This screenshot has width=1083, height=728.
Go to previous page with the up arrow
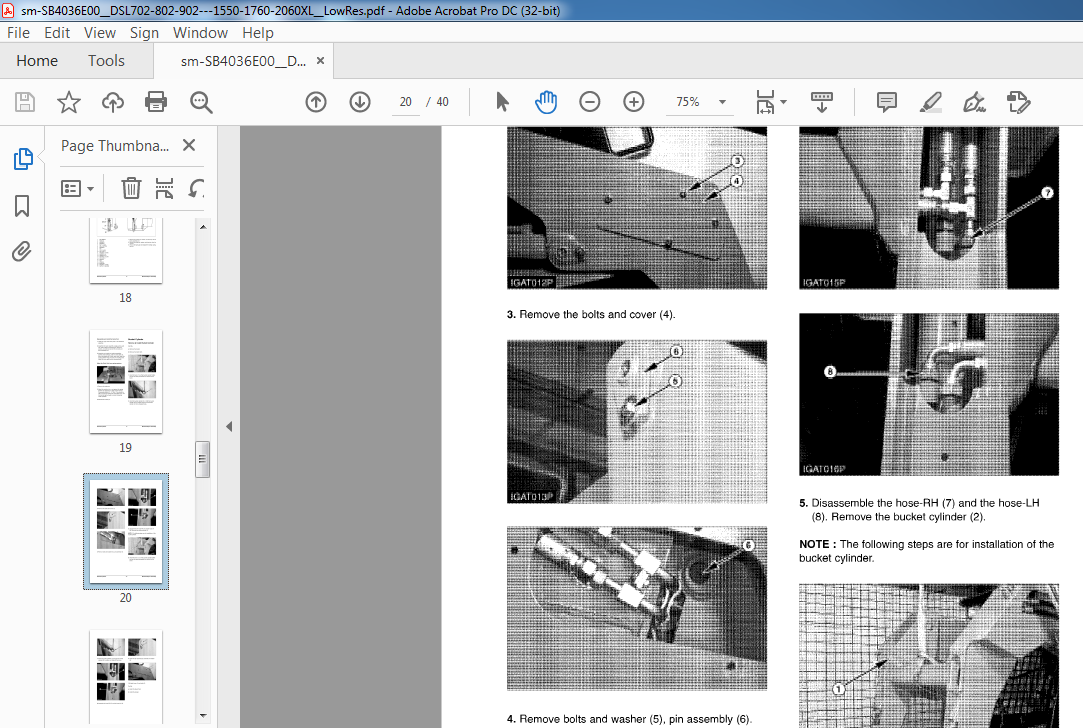(x=316, y=102)
